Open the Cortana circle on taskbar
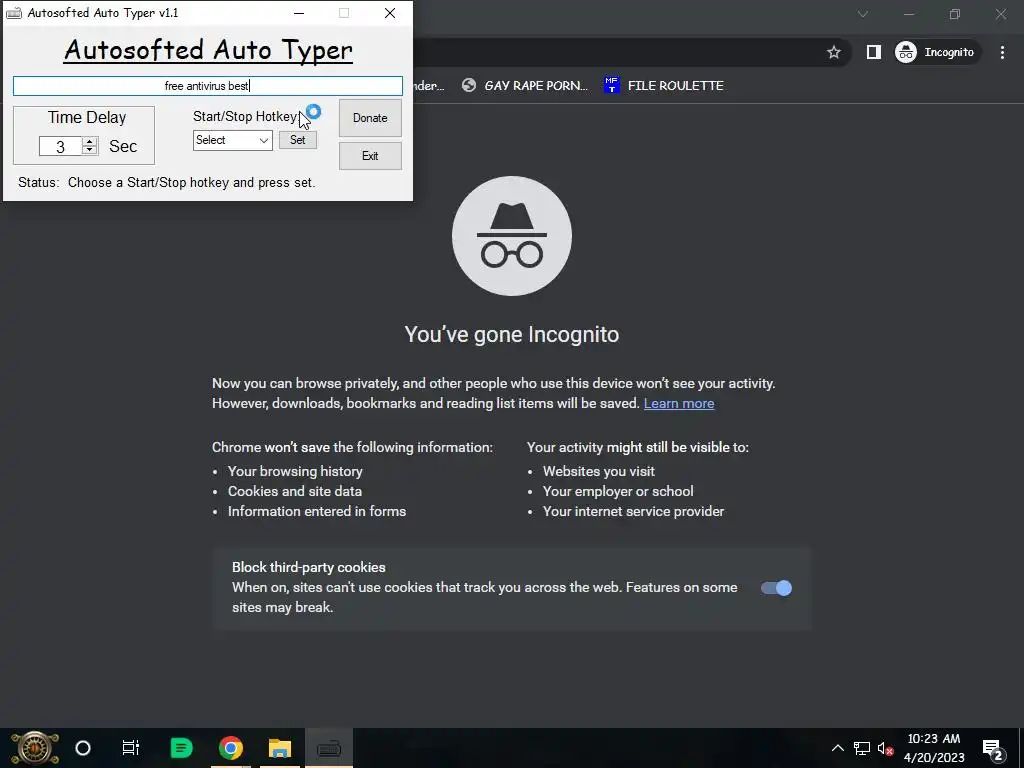The width and height of the screenshot is (1024, 768). tap(83, 748)
